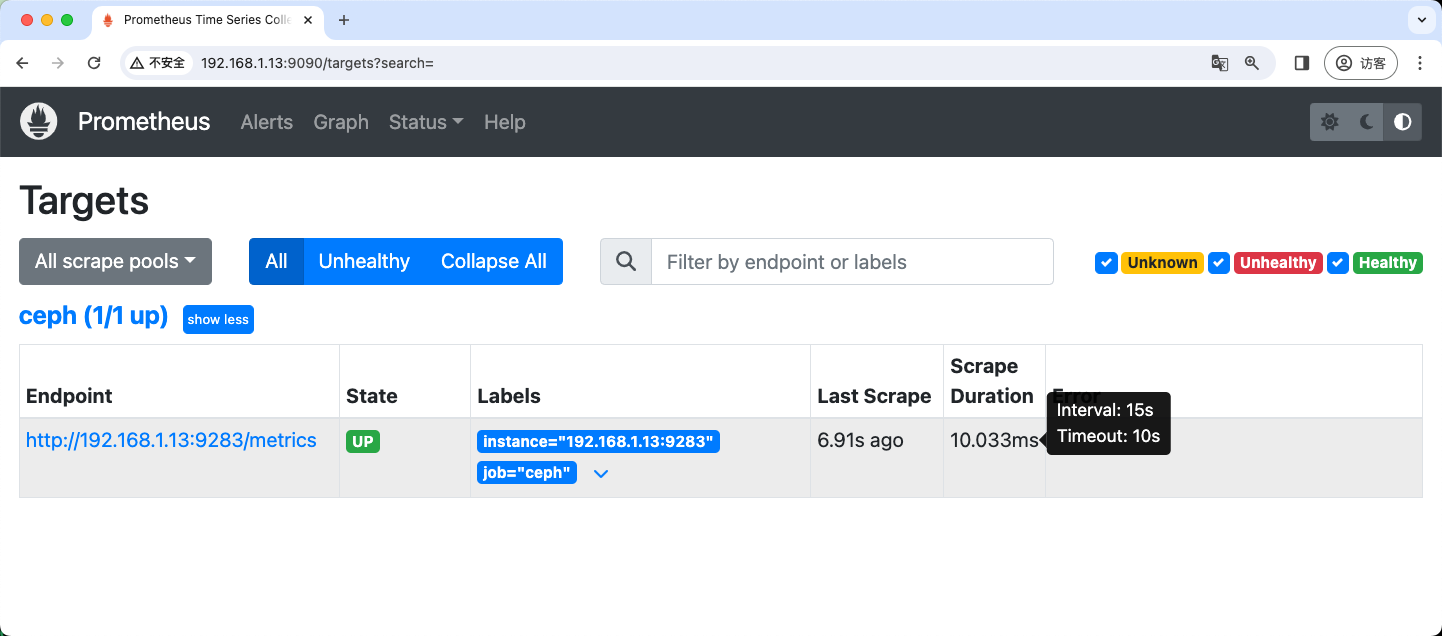Open the All scrape pools dropdown
1442x636 pixels.
coord(116,261)
